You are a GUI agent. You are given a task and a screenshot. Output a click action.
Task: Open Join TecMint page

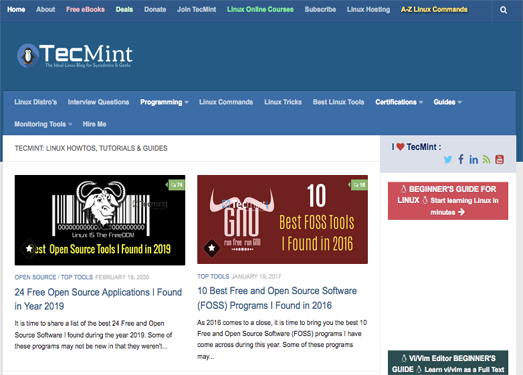coord(196,10)
